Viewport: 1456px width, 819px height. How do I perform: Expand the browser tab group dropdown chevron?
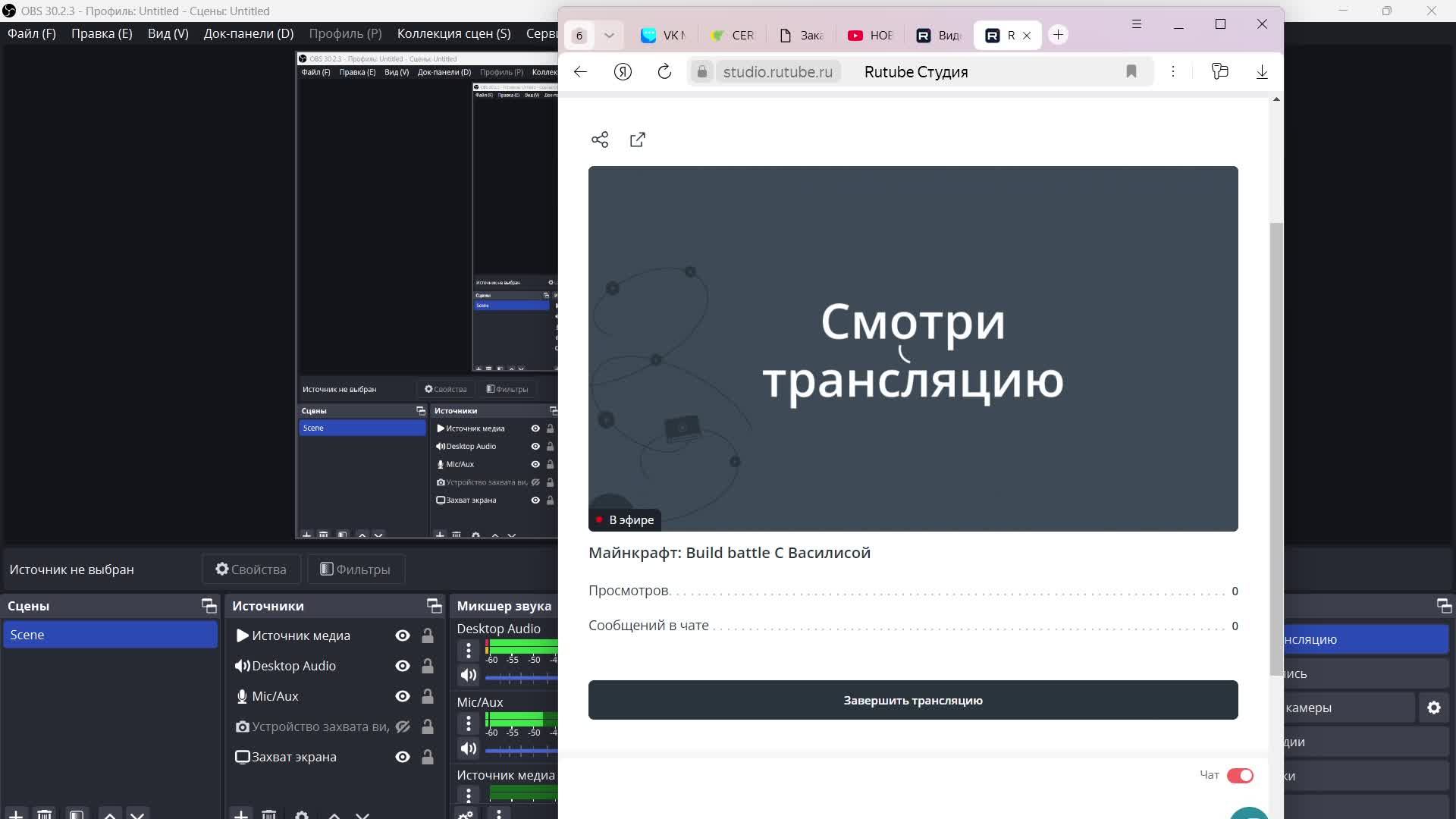(609, 35)
